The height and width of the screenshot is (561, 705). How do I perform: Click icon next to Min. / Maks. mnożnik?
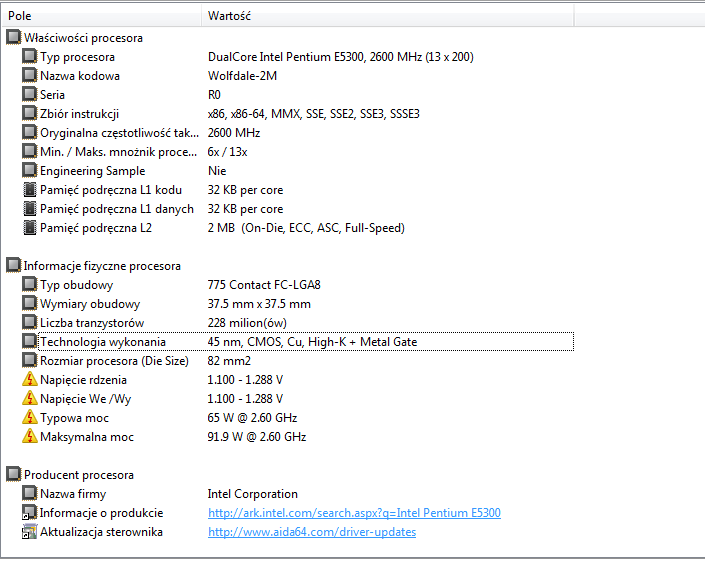point(30,151)
